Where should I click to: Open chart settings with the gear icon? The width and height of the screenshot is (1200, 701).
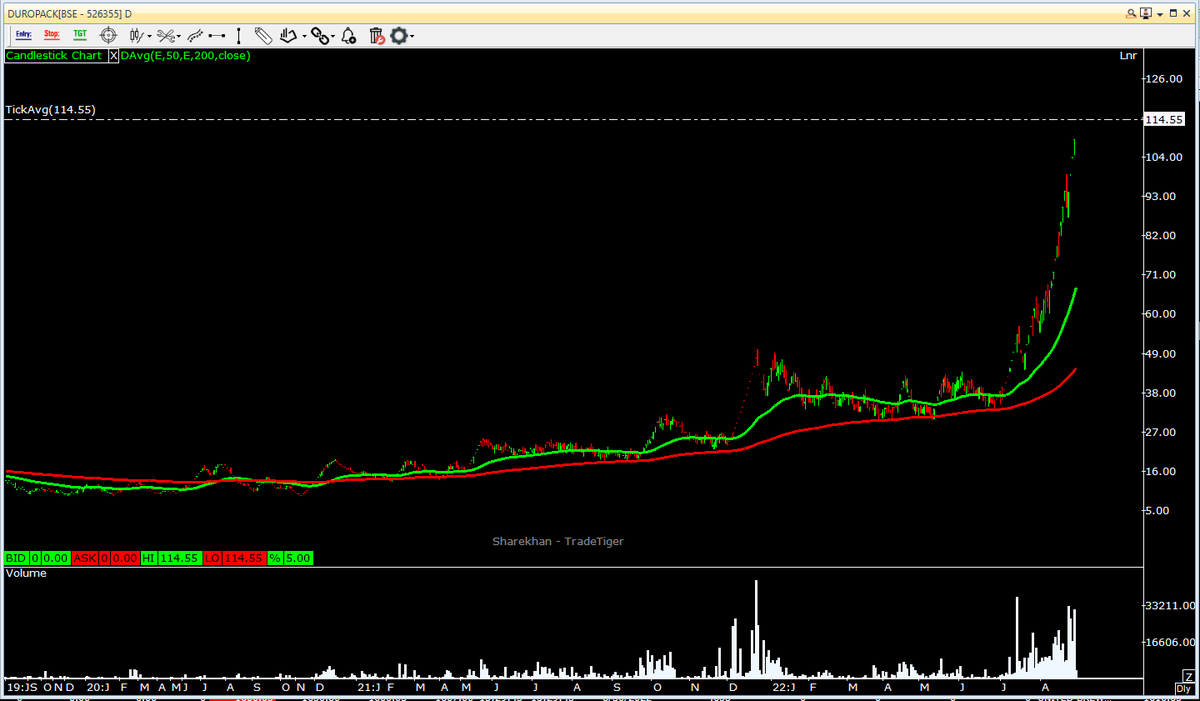coord(399,35)
